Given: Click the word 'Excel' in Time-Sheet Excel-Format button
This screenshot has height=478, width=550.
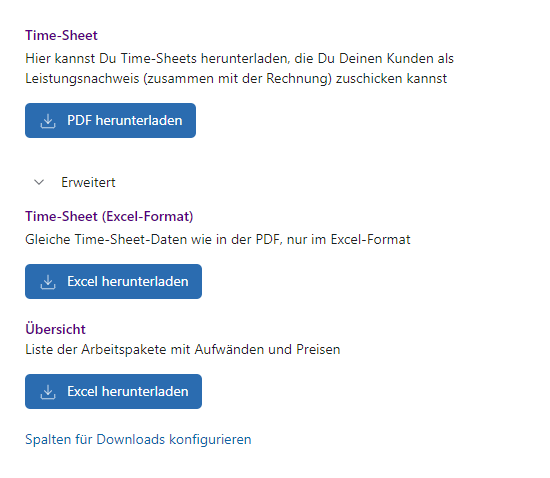Looking at the screenshot, I should click(82, 281).
